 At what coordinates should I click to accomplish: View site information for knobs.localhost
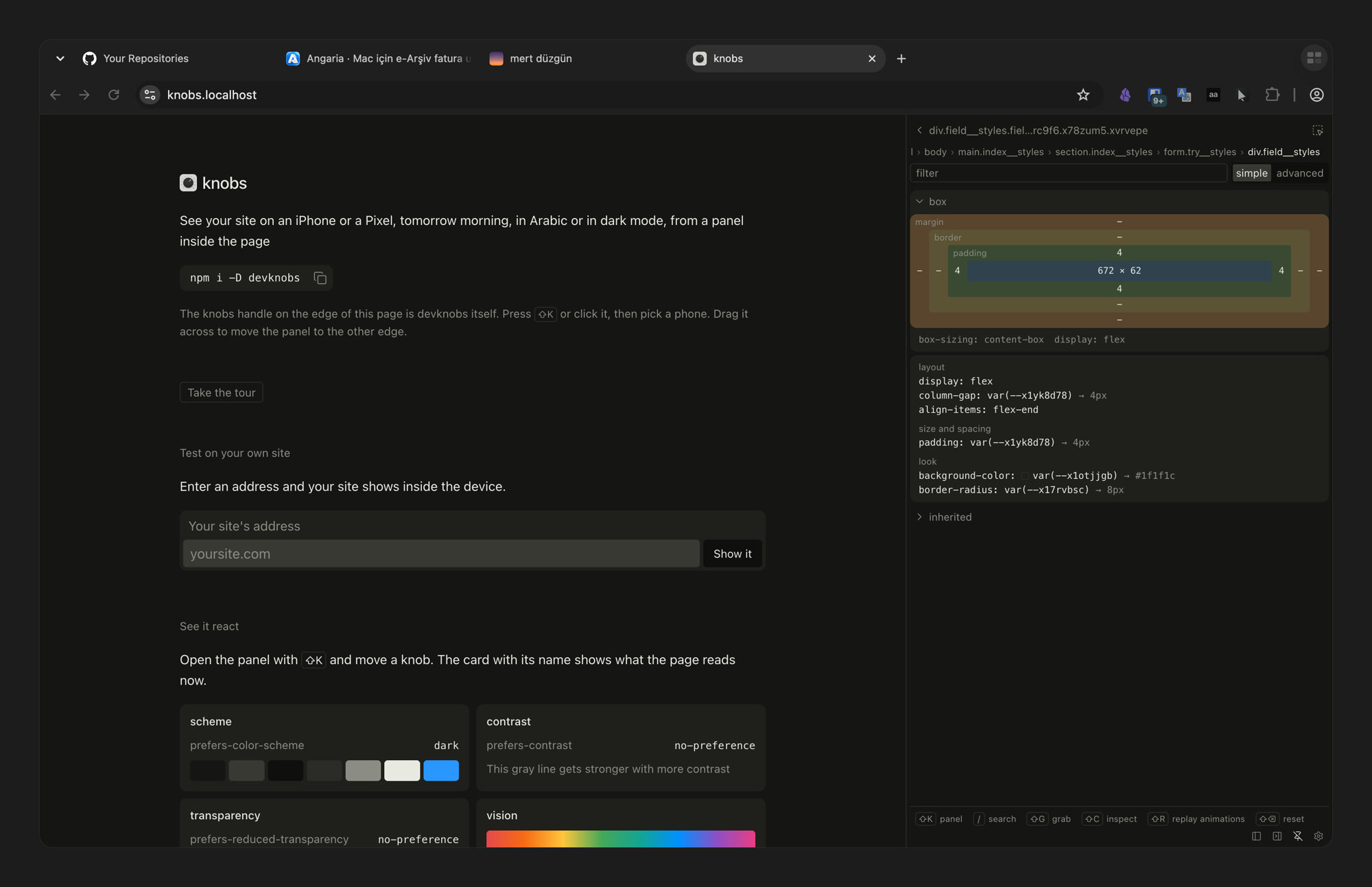point(150,95)
